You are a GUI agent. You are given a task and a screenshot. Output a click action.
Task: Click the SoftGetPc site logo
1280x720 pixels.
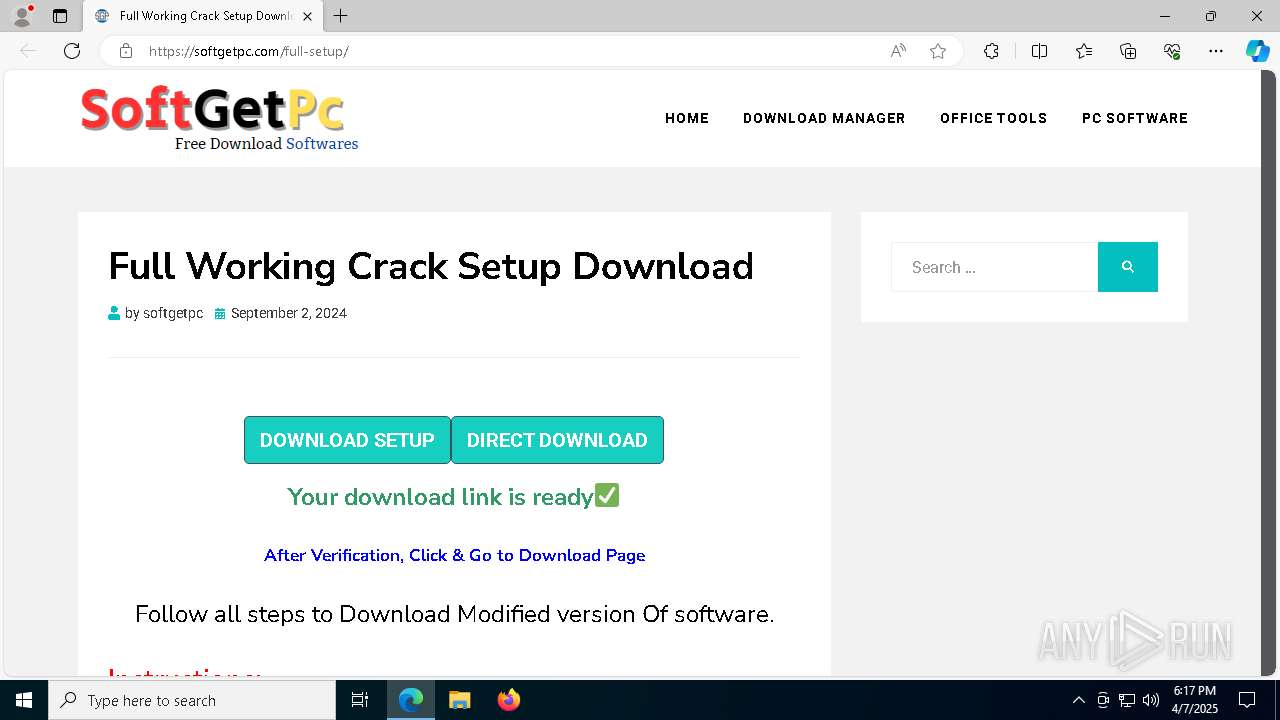(219, 119)
